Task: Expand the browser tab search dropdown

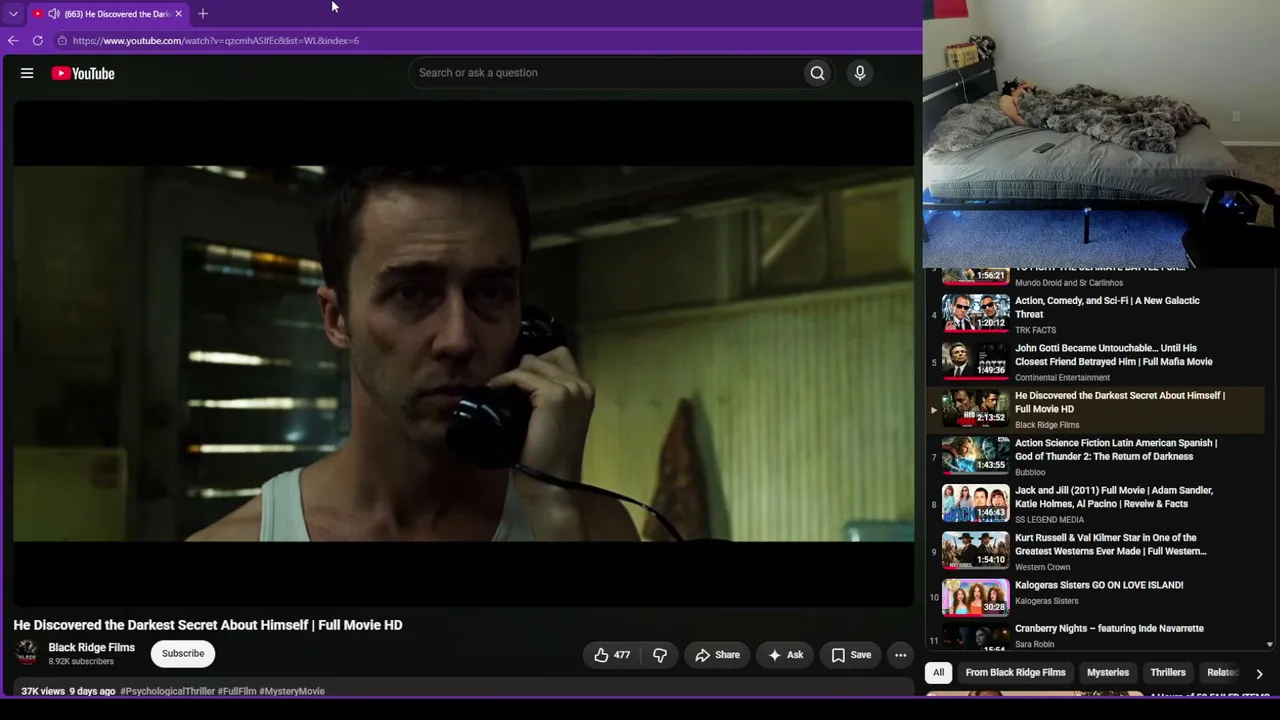Action: (13, 14)
